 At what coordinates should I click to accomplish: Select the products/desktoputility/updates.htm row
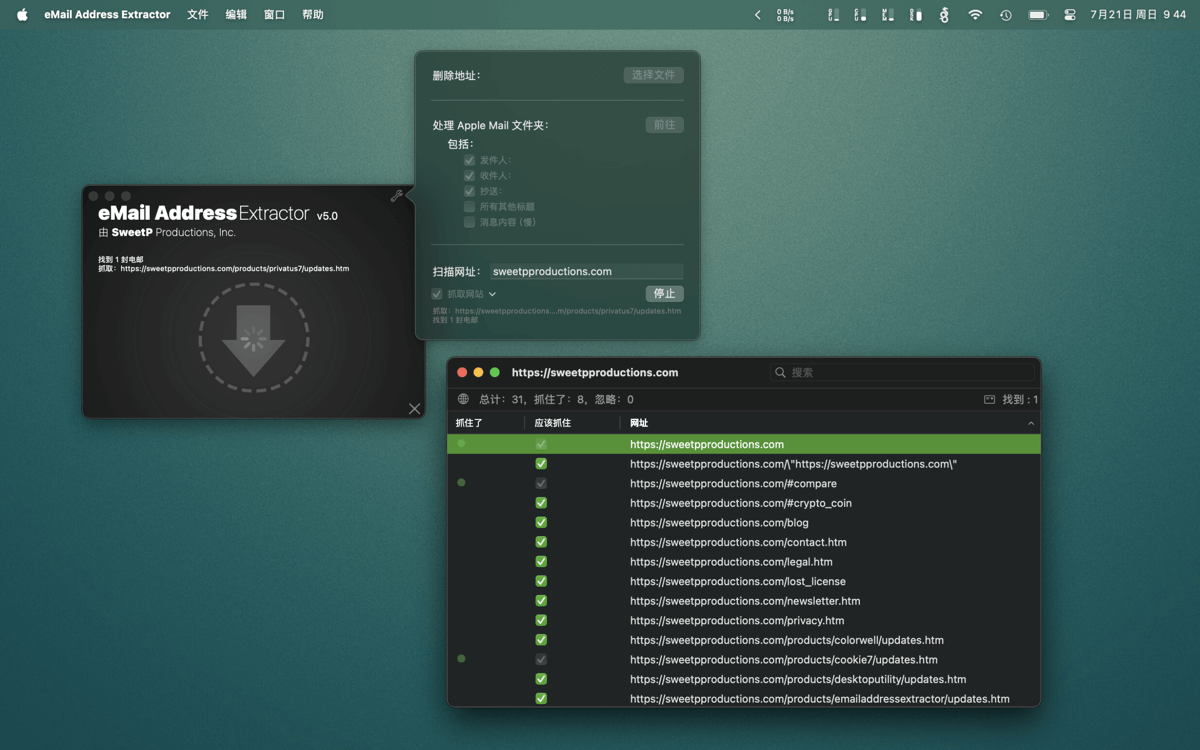(744, 679)
